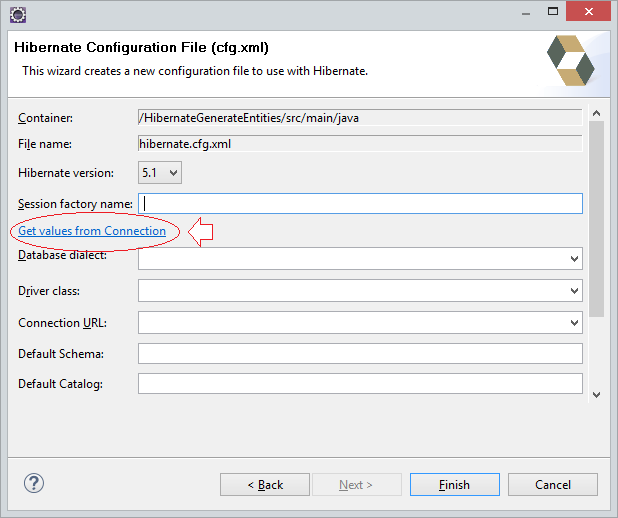Click the scrollbar down arrow
The width and height of the screenshot is (618, 518).
click(596, 395)
